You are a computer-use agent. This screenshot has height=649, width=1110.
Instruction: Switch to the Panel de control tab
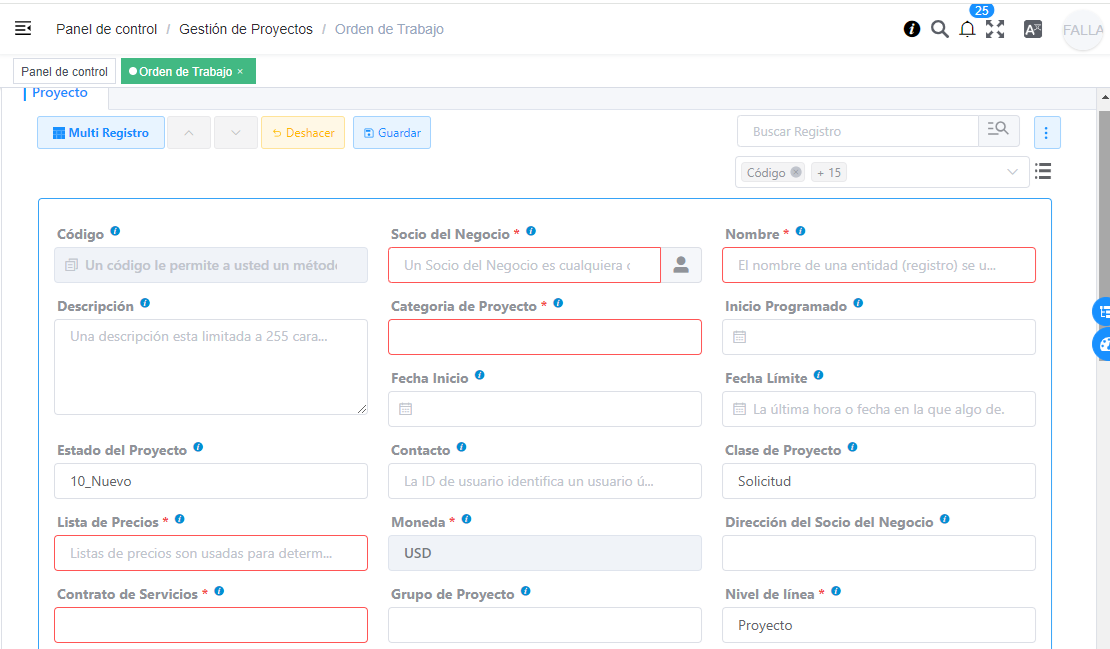63,71
